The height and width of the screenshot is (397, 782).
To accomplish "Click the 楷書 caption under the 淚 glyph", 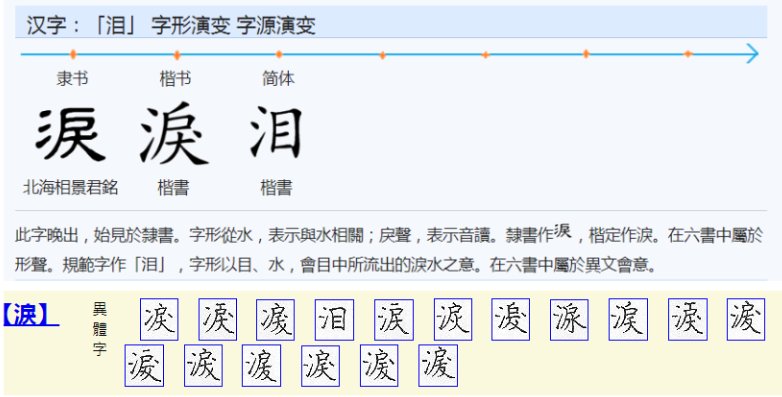I will [174, 188].
